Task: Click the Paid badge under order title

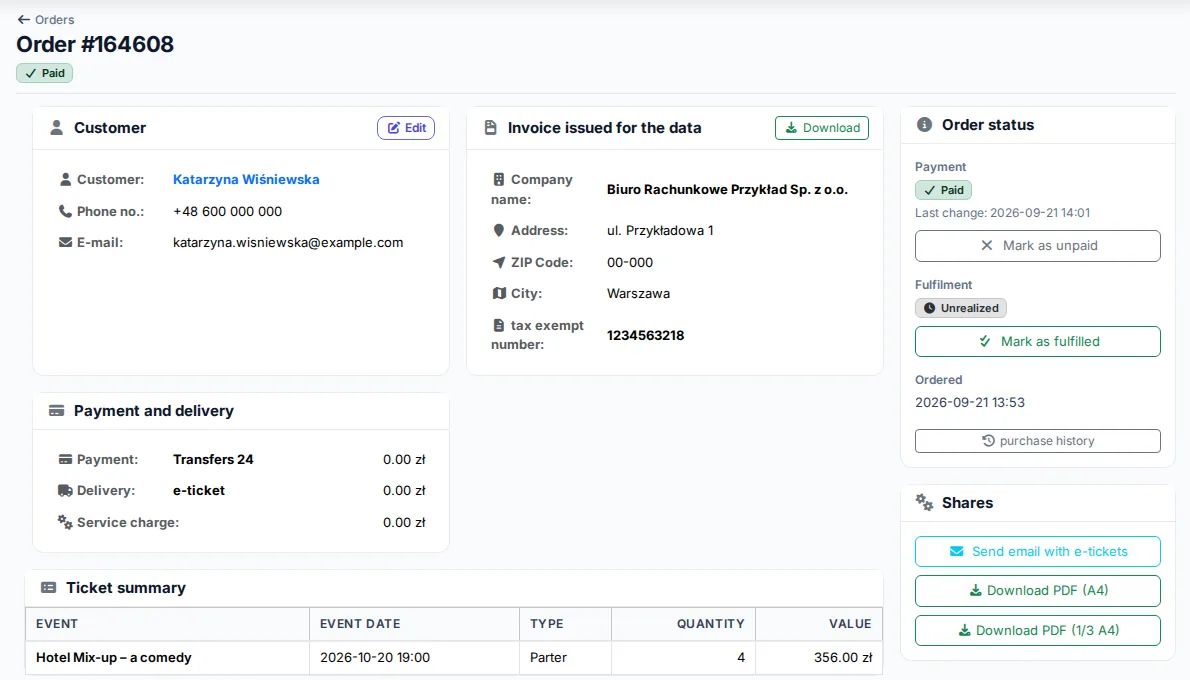Action: coord(45,74)
